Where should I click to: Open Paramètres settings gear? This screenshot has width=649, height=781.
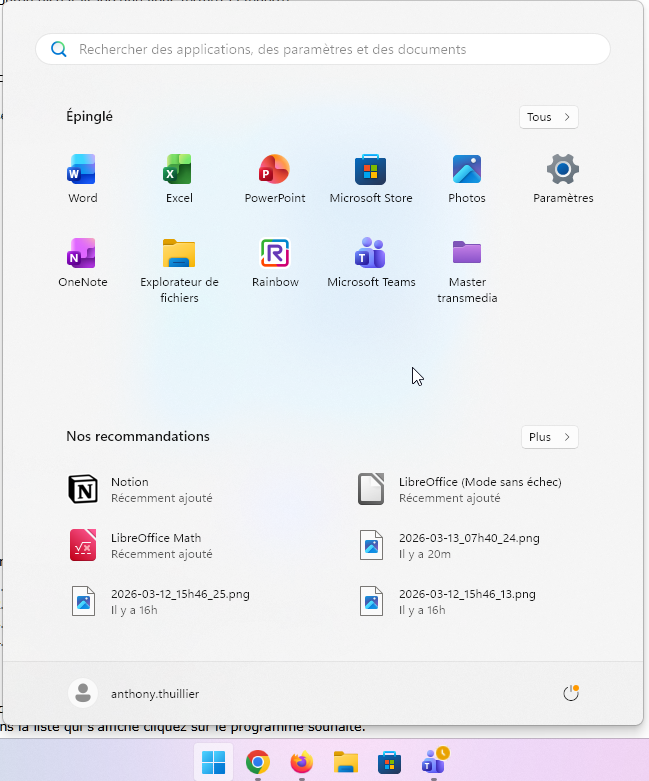[563, 179]
